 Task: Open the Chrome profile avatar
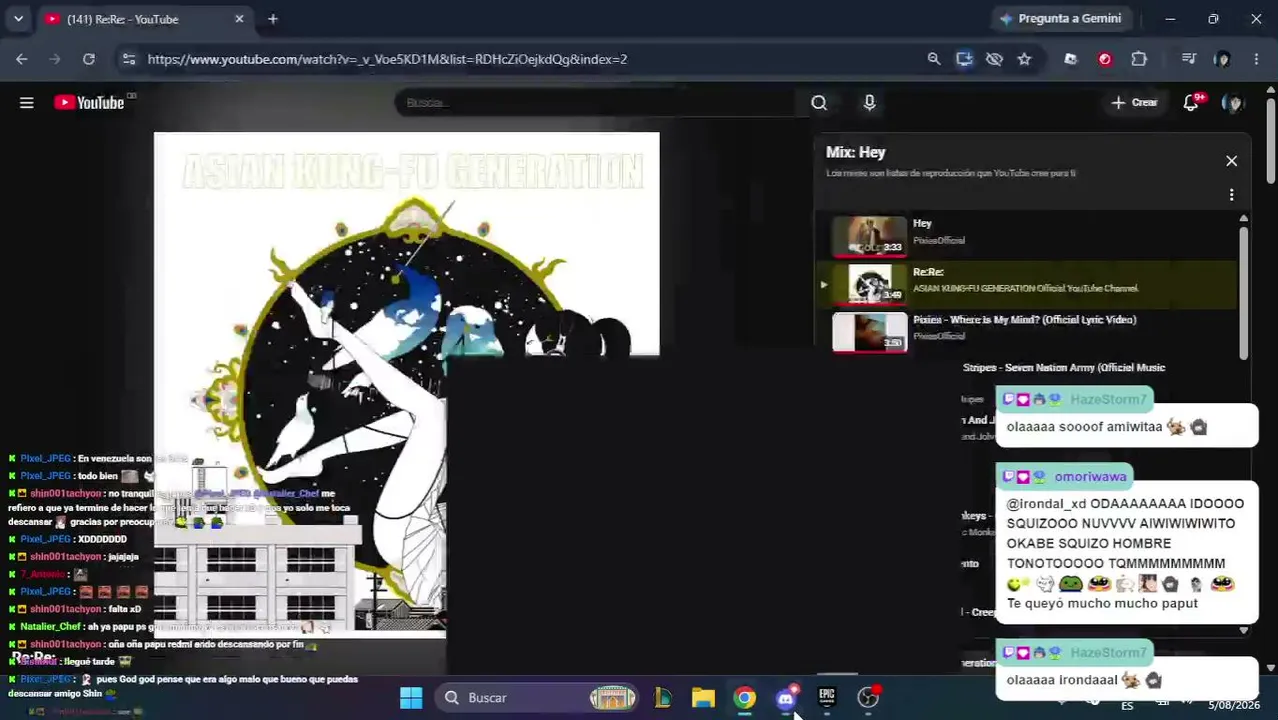(x=1222, y=59)
